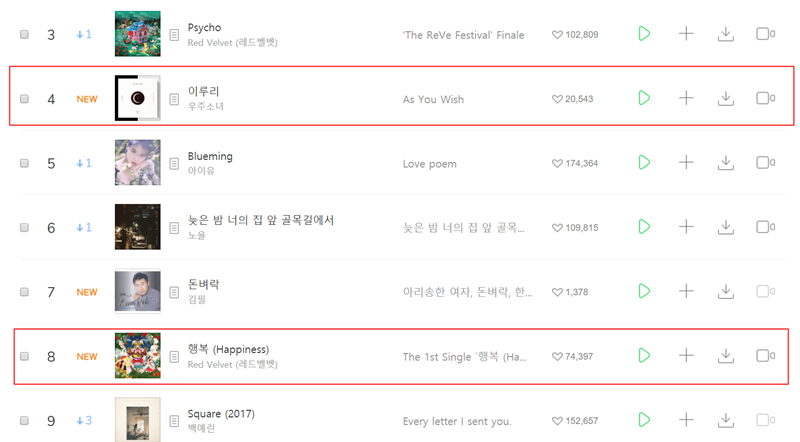Select the checkbox for rank 8 song
800x442 pixels.
24,356
